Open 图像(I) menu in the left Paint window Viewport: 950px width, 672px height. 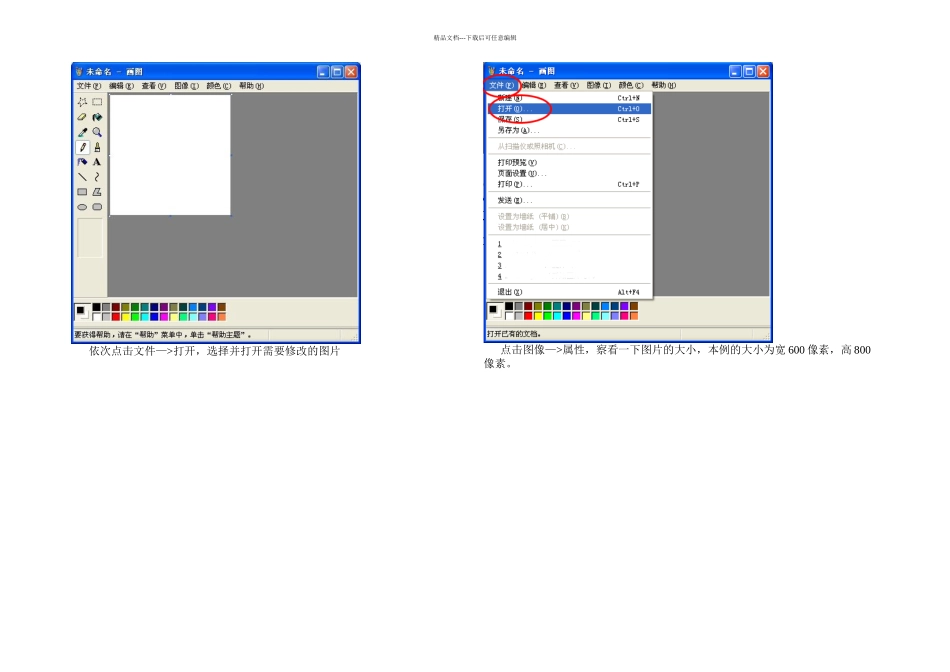[x=187, y=86]
